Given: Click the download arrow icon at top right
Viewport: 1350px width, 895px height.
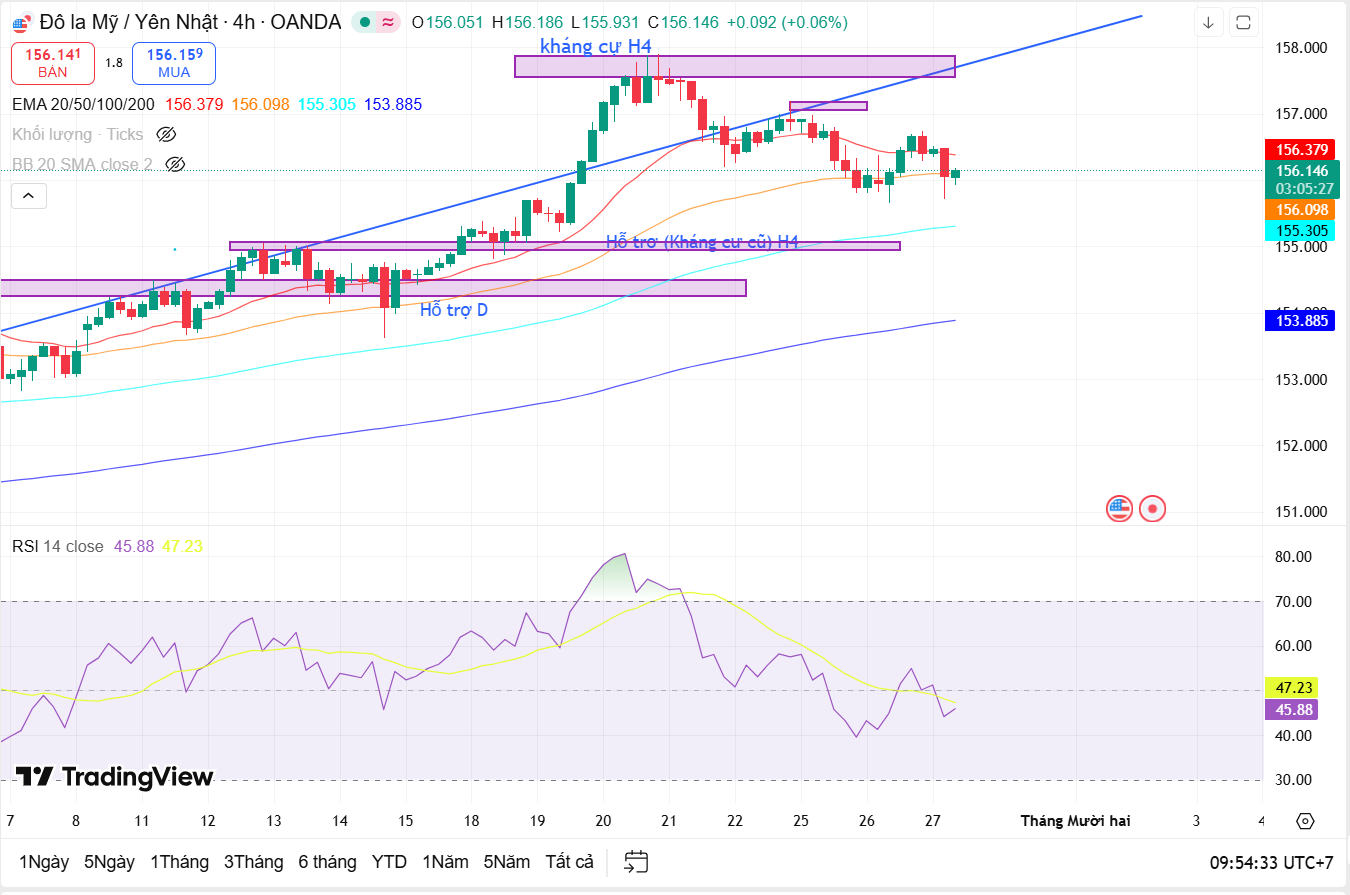Looking at the screenshot, I should 1208,22.
